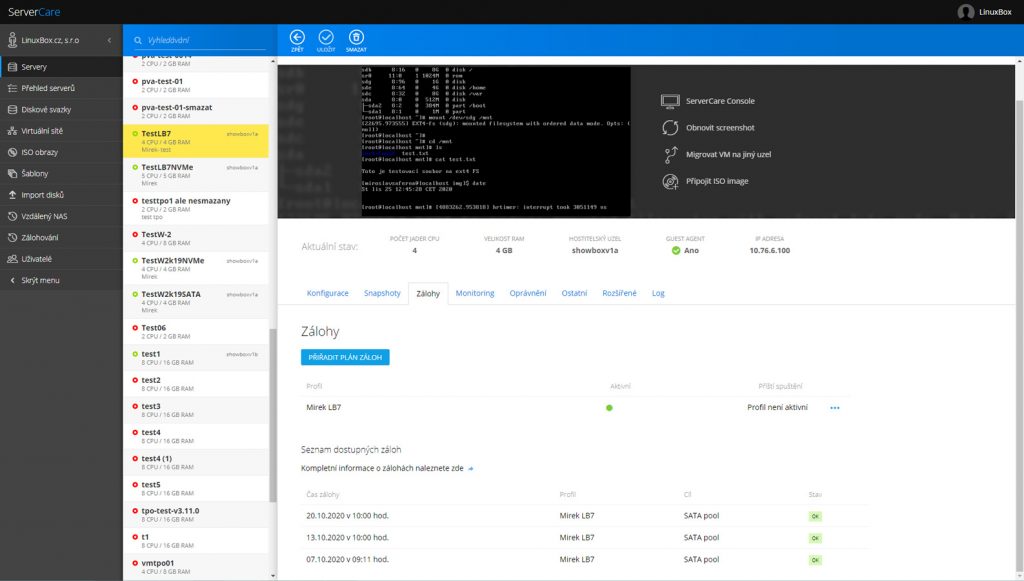Screen dimensions: 1024x581
Task: Select server pva-test-01
Action: point(196,86)
